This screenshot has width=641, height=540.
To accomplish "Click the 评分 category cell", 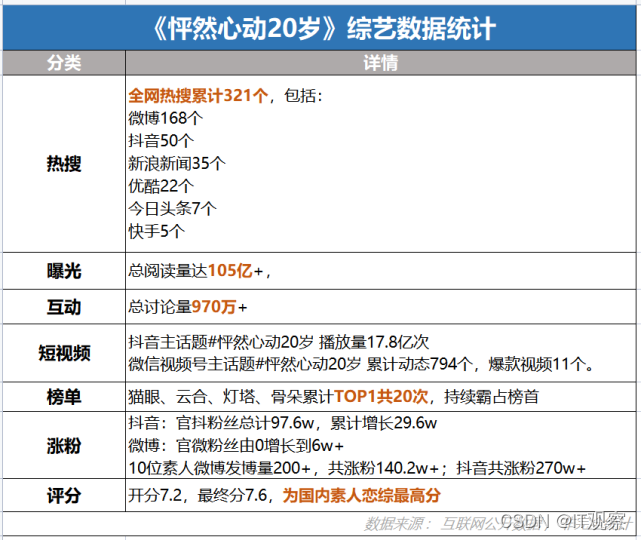I will tap(64, 495).
